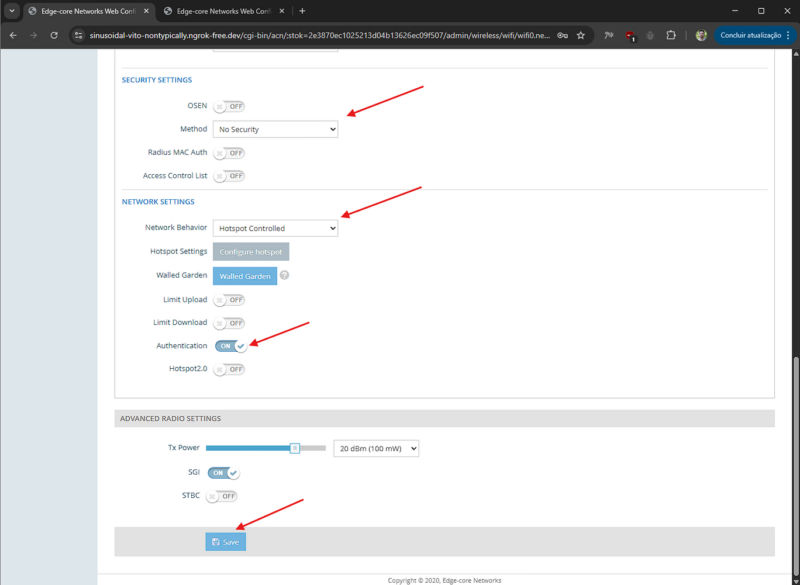Open the security Method dropdown
Viewport: 800px width, 585px height.
pyautogui.click(x=275, y=129)
